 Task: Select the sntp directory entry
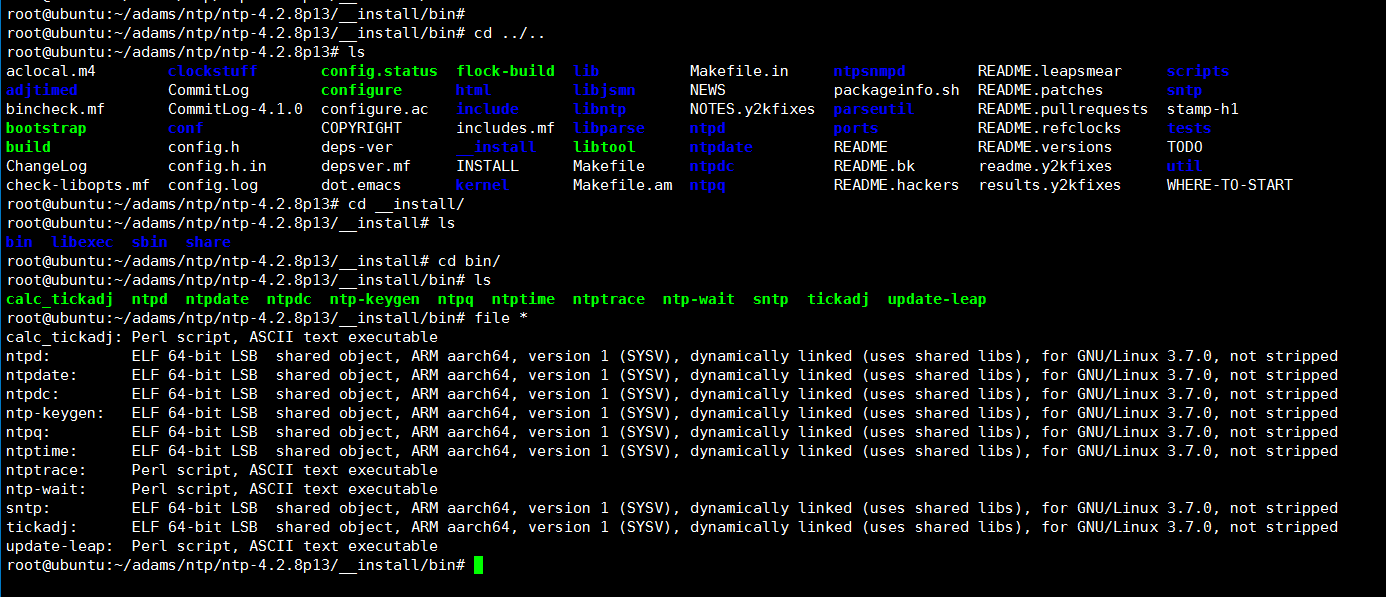[1184, 89]
